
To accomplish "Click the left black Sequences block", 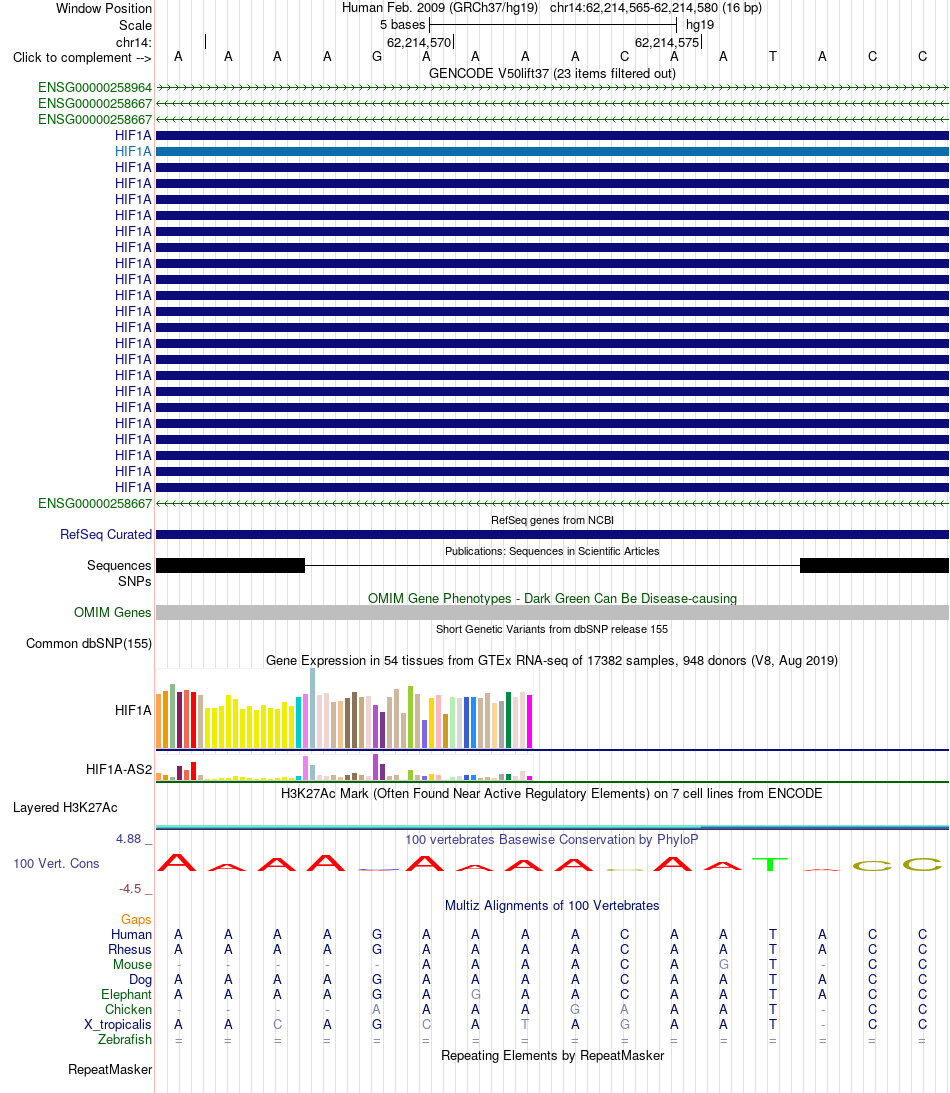I will click(x=231, y=565).
